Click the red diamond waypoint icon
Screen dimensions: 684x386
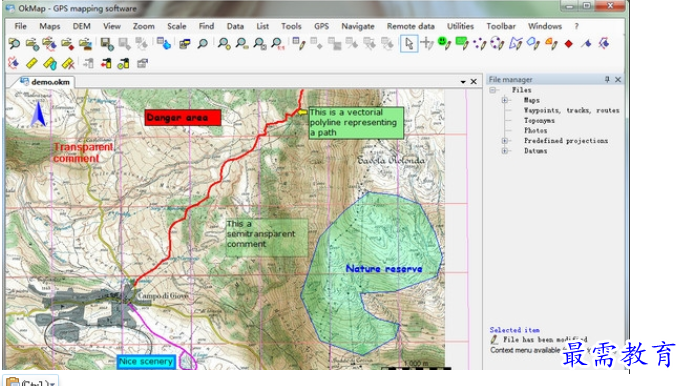(x=568, y=44)
